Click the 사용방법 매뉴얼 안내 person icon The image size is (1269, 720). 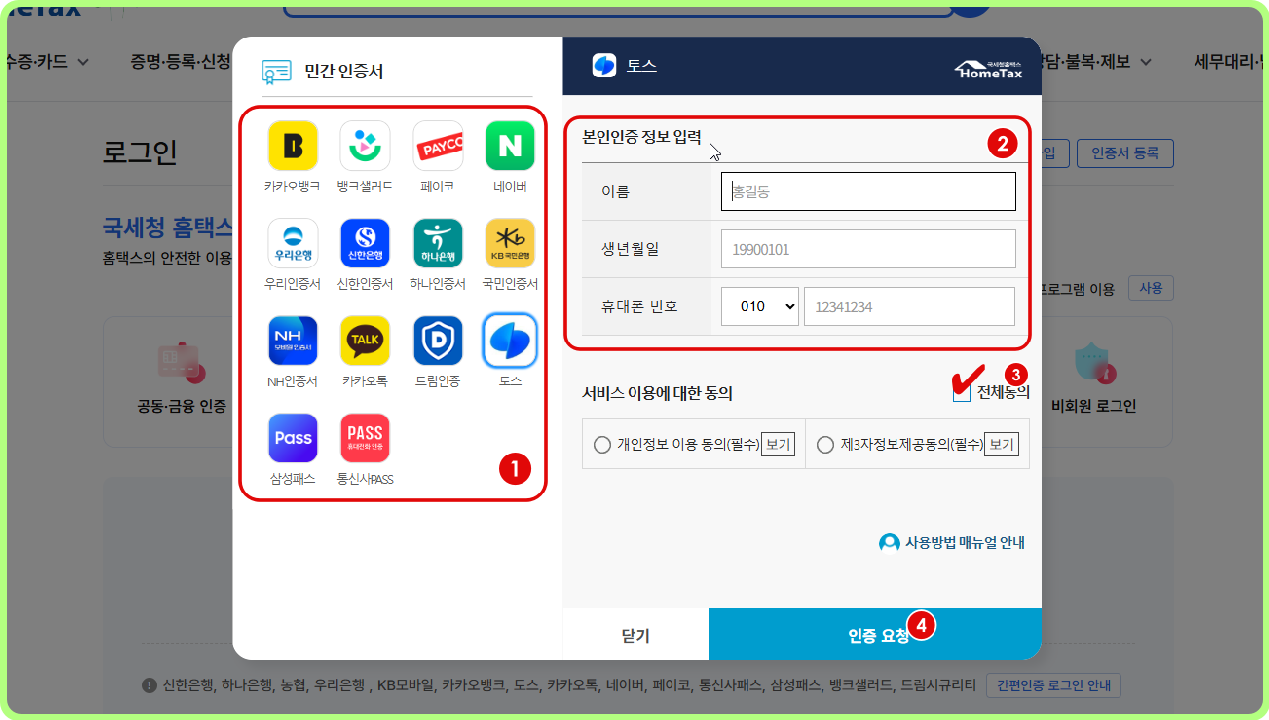889,543
